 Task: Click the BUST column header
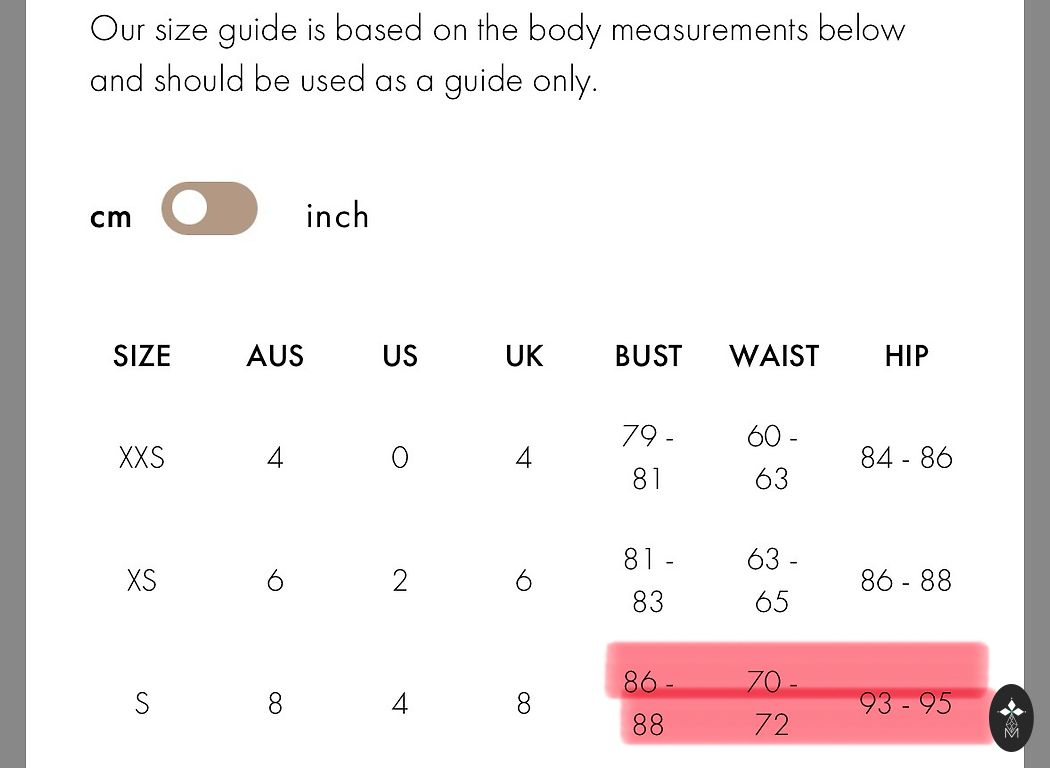(x=648, y=356)
